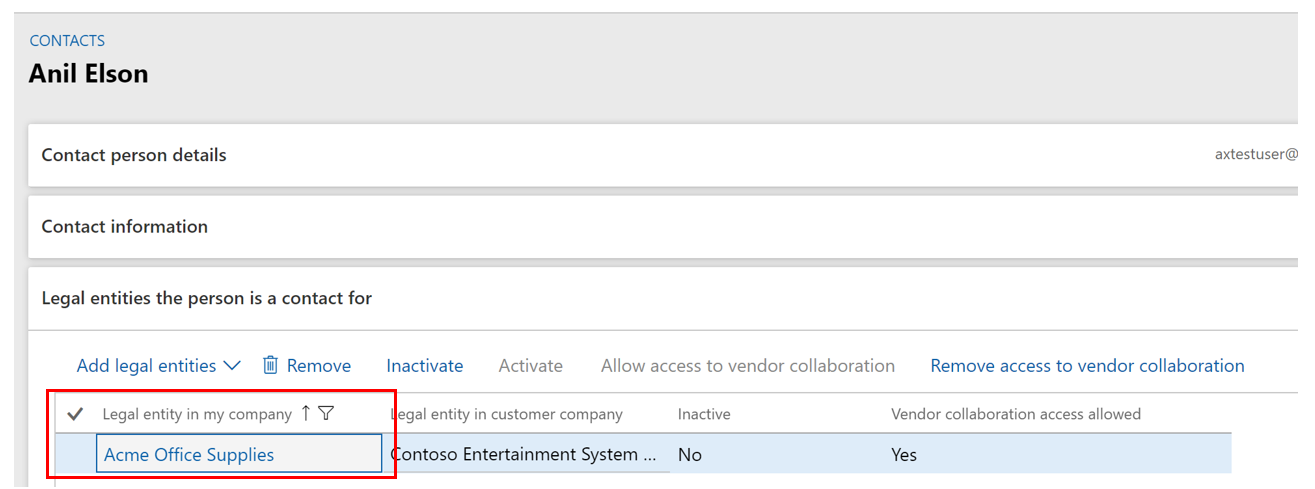Click the Inactive column header
The image size is (1315, 489).
coord(704,414)
